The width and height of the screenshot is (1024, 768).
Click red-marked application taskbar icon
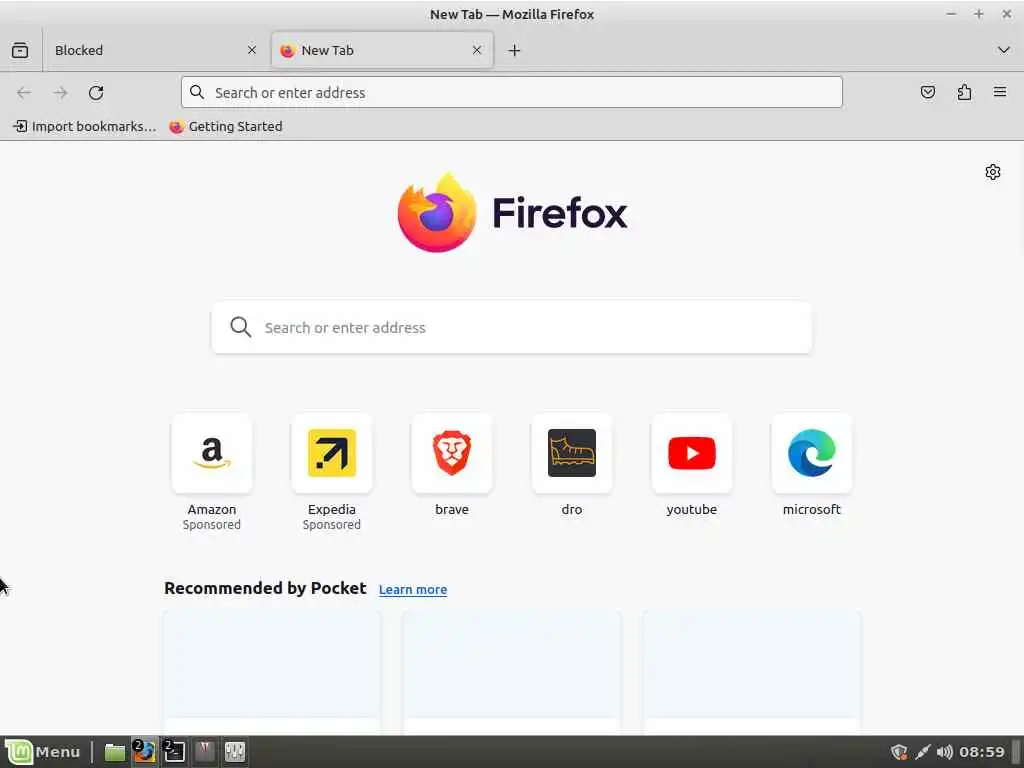click(204, 752)
